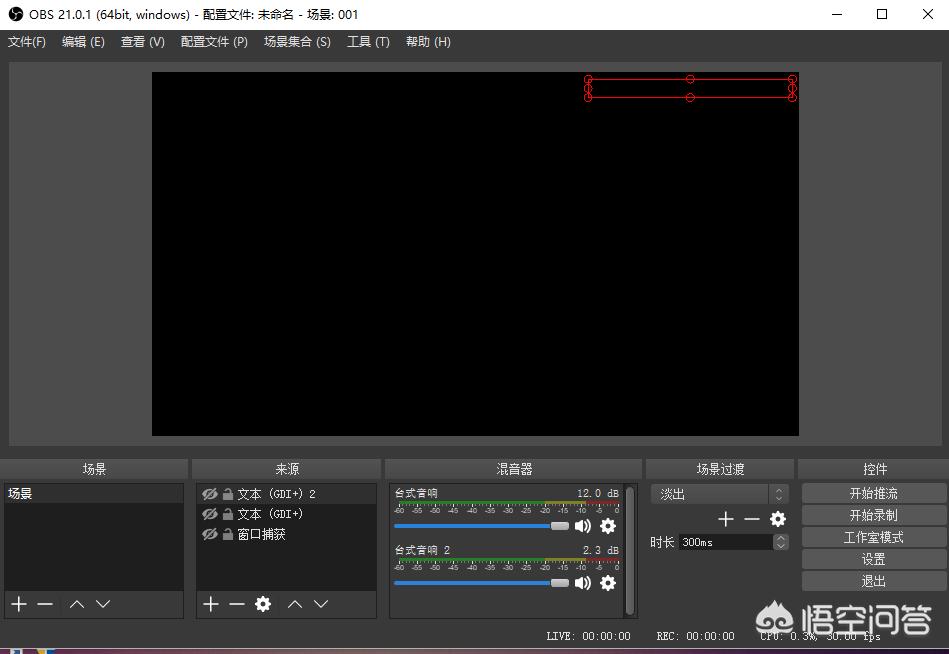This screenshot has height=654, width=949.
Task: Open 设置 settings
Action: click(x=873, y=559)
